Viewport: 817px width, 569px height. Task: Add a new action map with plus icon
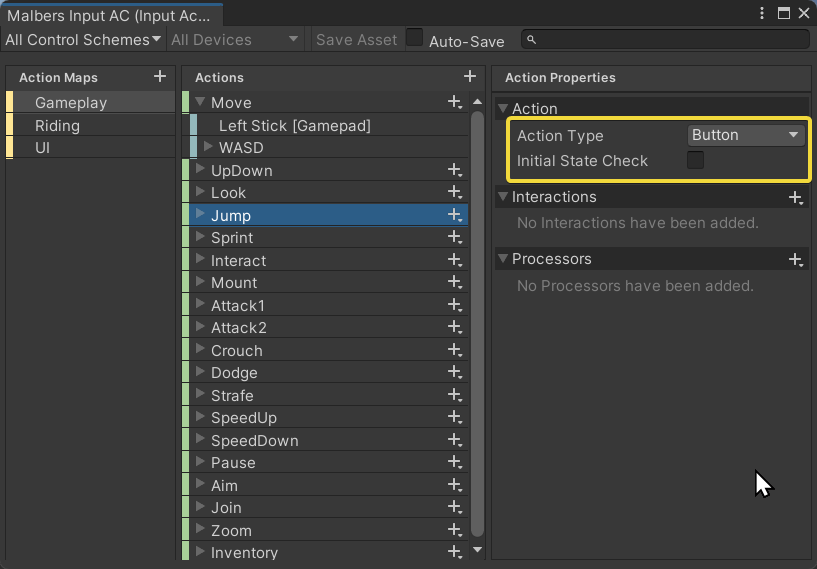coord(160,77)
